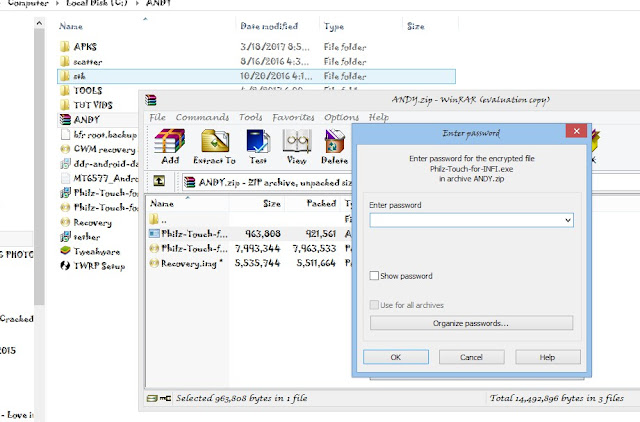
Task: Select the TOOLS folder in Explorer
Action: click(x=81, y=90)
